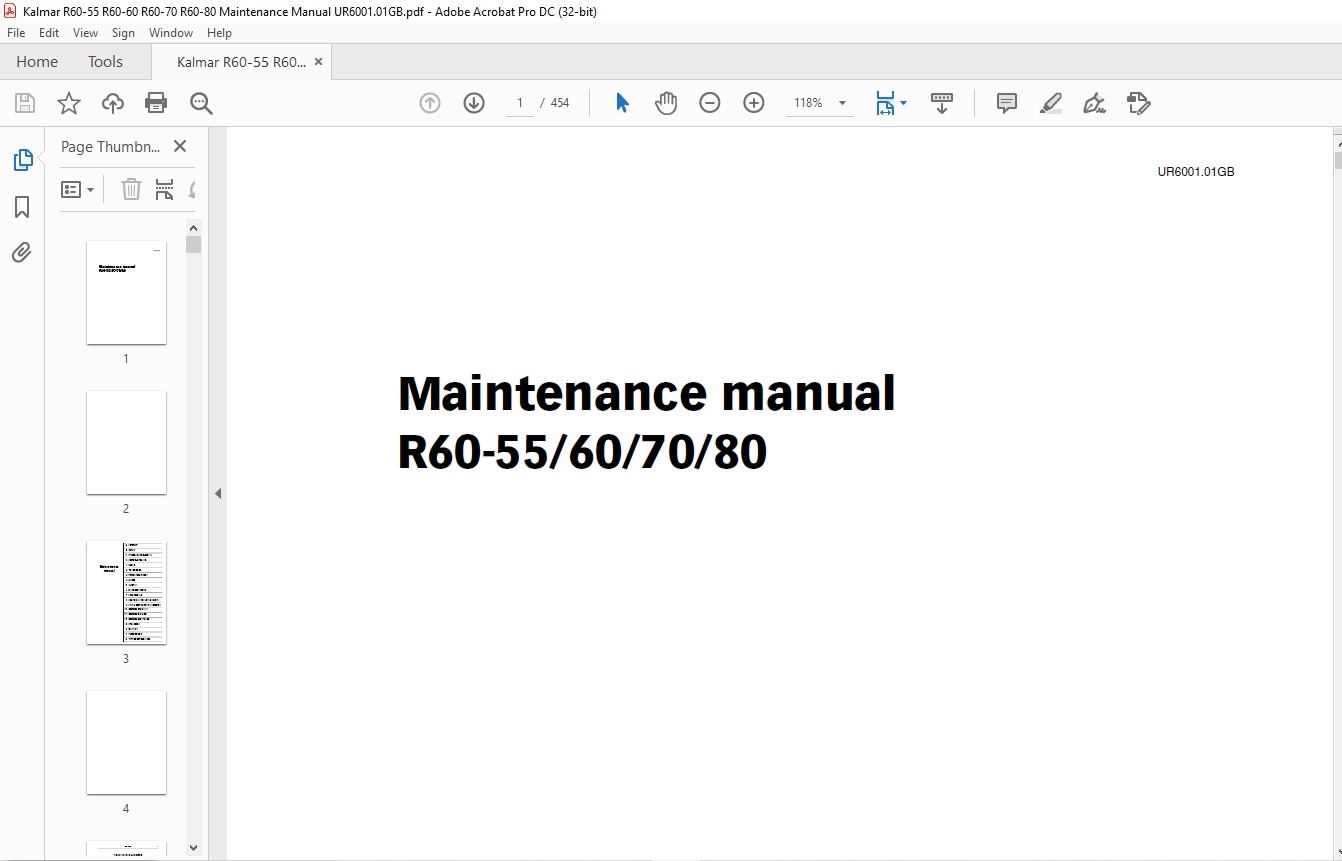Viewport: 1342px width, 861px height.
Task: Select the Kalmar R60-55 document tab
Action: (x=241, y=62)
